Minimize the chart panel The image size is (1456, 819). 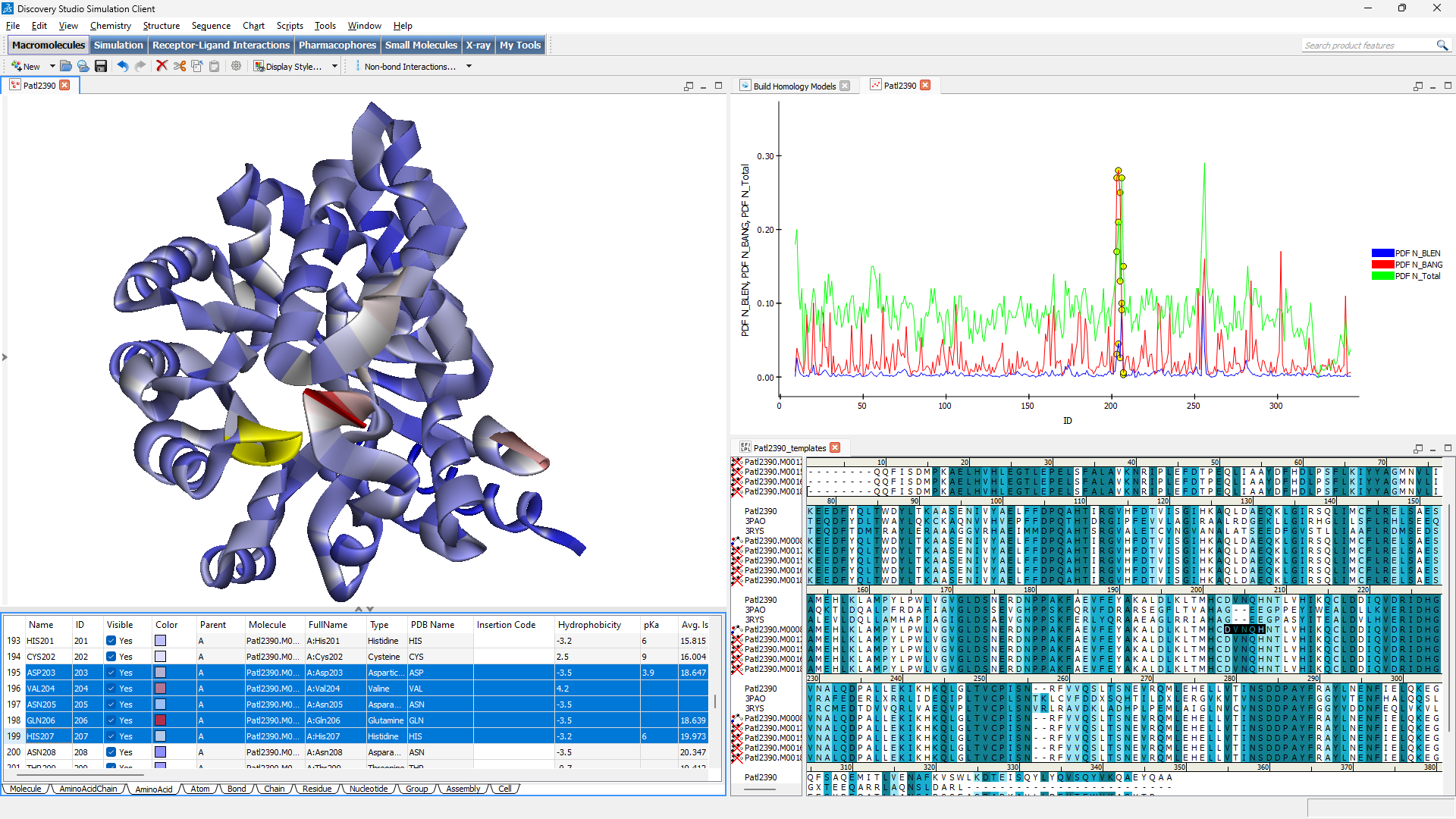click(1432, 86)
